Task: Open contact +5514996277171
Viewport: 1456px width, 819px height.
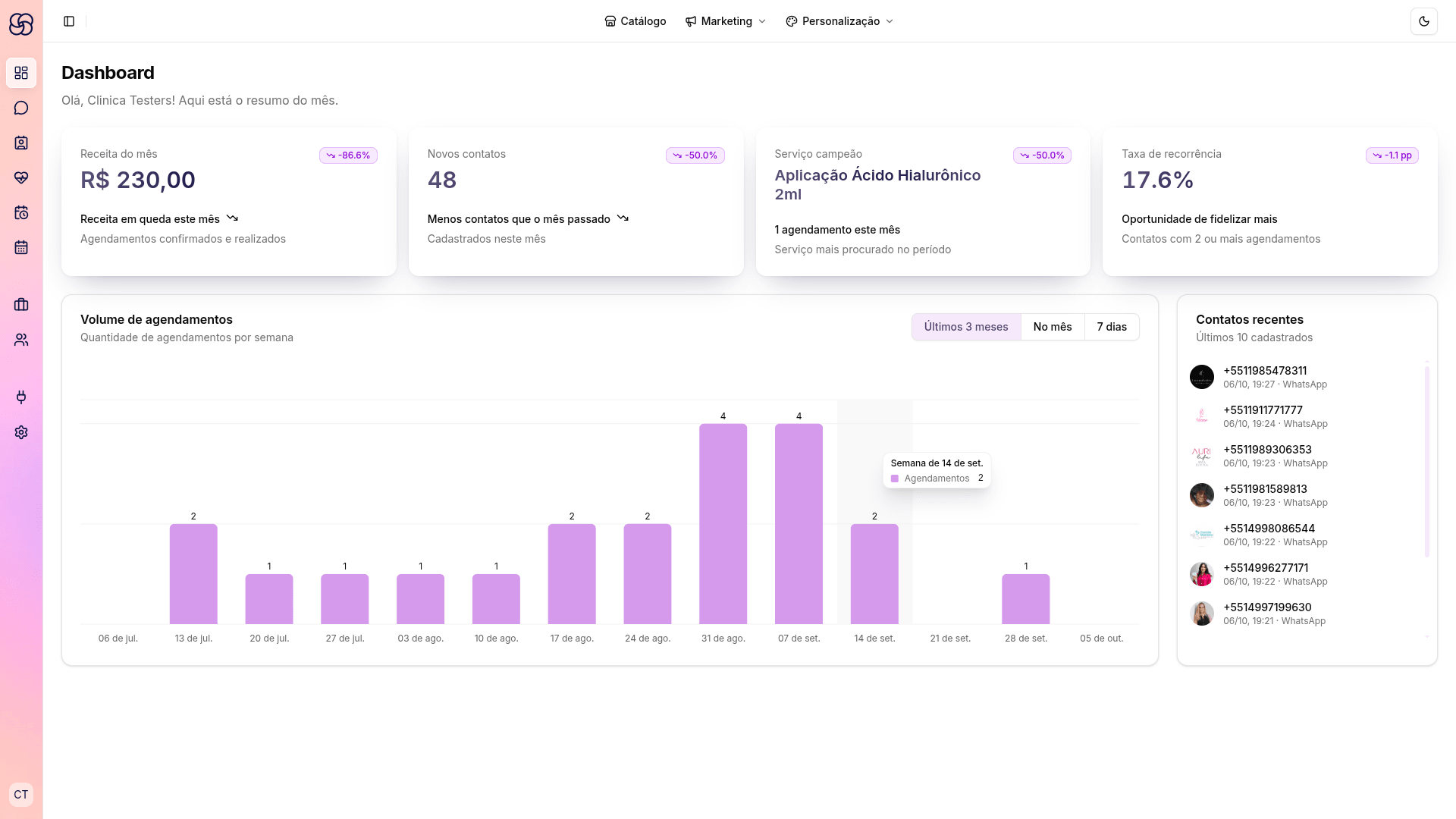Action: pyautogui.click(x=1304, y=574)
